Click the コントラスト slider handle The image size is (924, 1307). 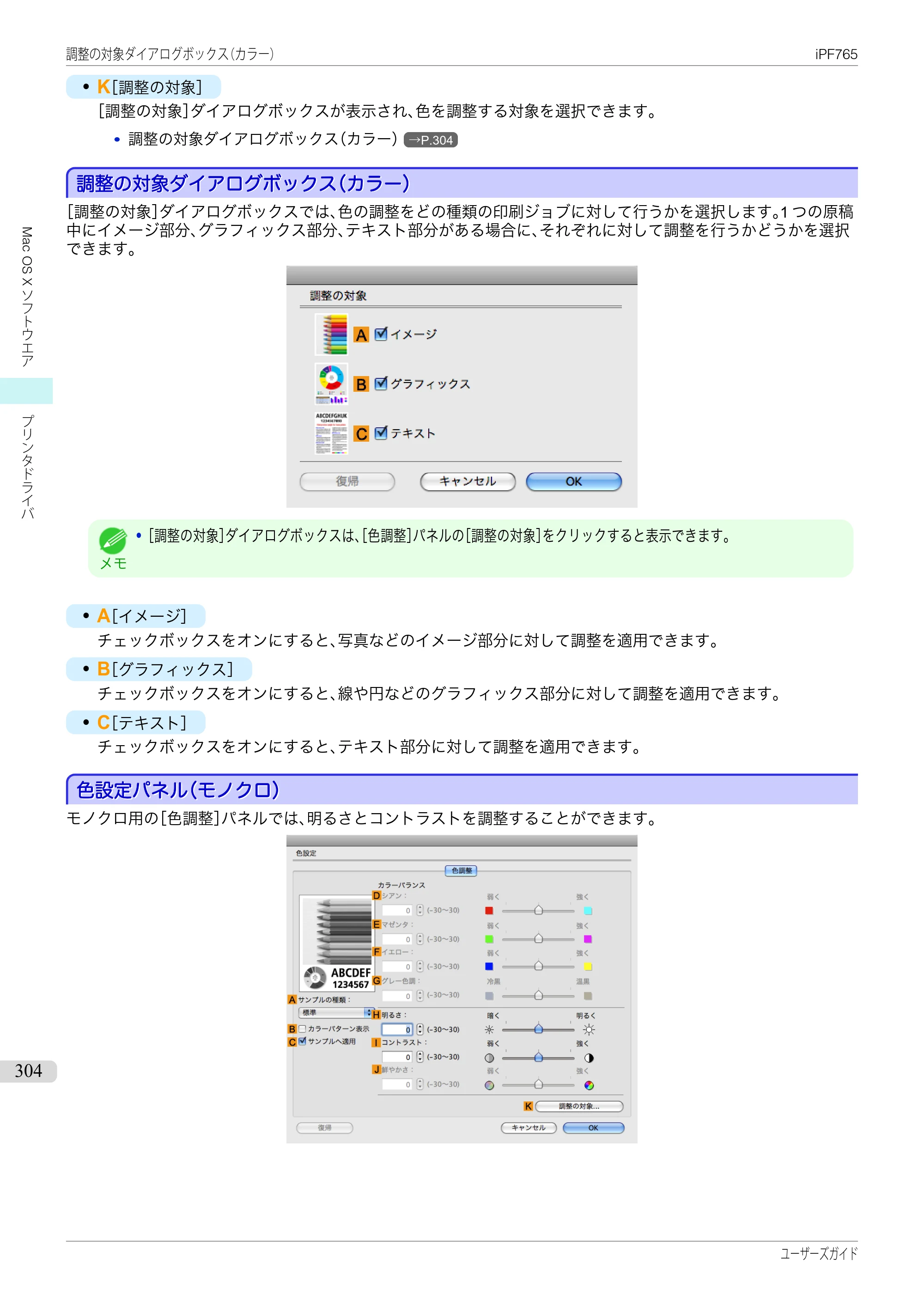(539, 1057)
